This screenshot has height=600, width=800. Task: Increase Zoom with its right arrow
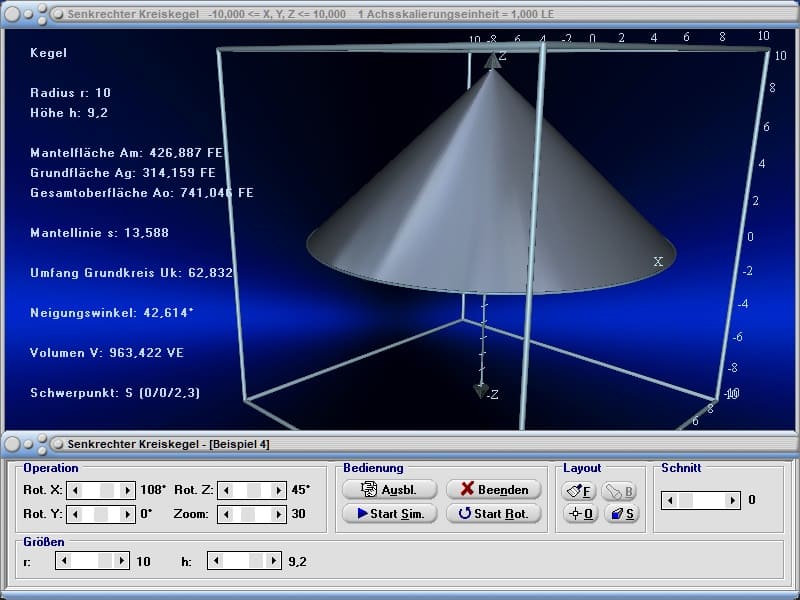[x=279, y=514]
